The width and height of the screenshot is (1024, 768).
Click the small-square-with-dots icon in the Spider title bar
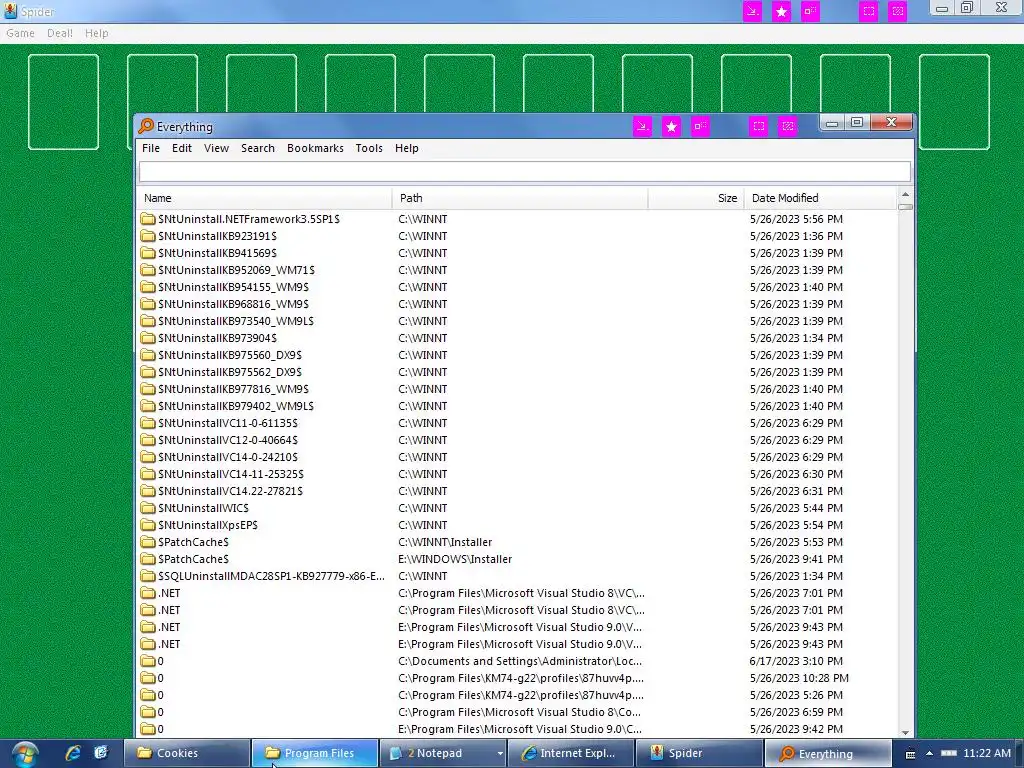click(x=810, y=11)
